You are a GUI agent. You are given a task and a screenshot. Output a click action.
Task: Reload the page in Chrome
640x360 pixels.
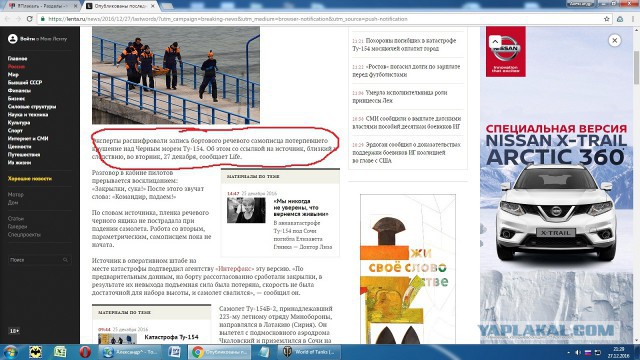click(29, 19)
